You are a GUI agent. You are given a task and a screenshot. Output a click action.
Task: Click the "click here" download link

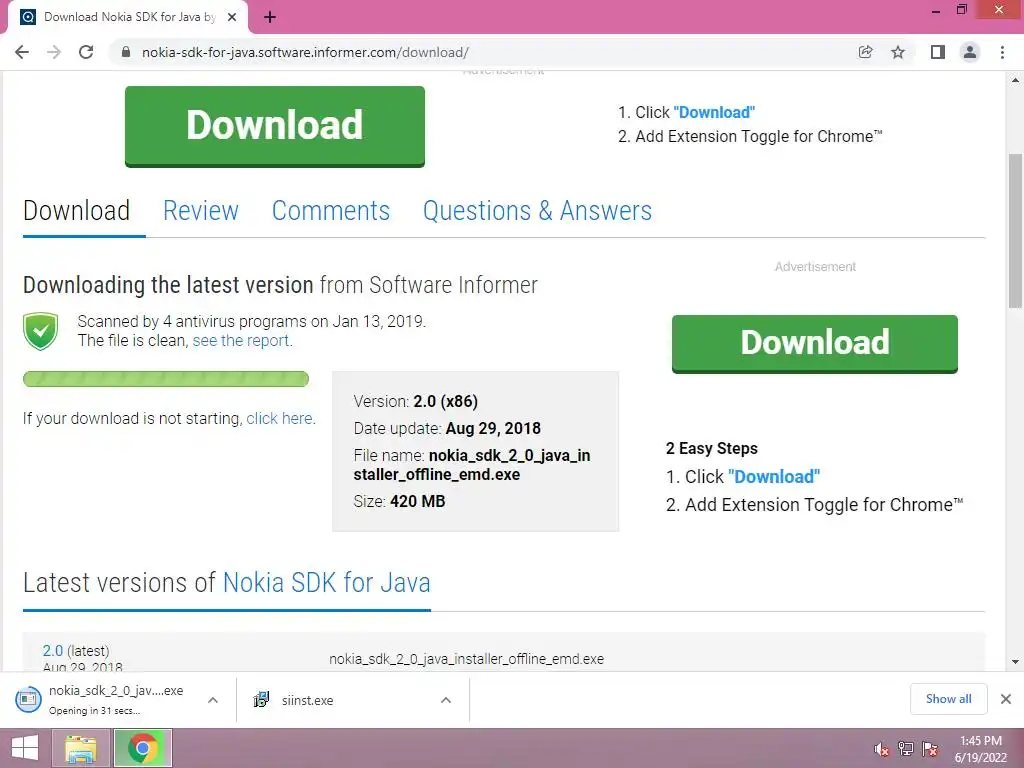coord(279,419)
